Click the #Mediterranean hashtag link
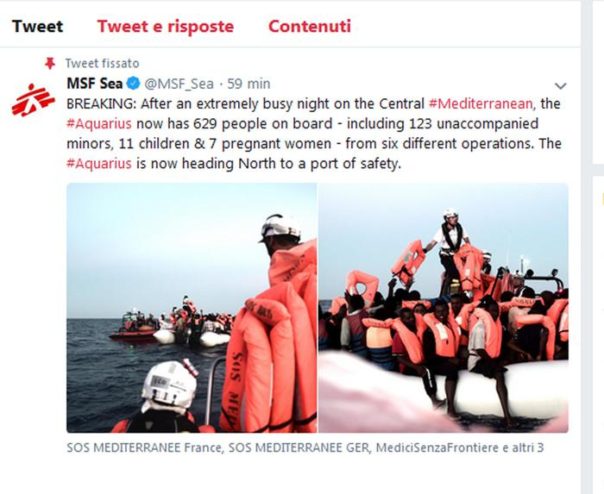Screen dimensions: 604x494 482,104
